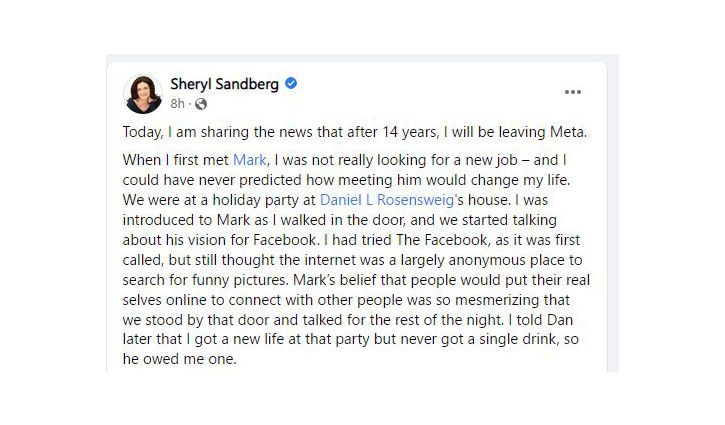Click the globe public audience icon
Screen dimensions: 725x425
click(x=201, y=103)
